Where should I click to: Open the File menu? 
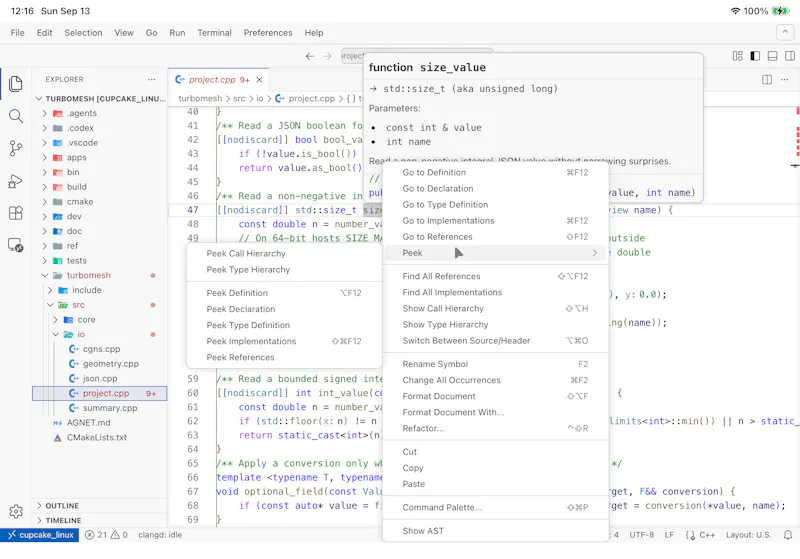tap(17, 33)
